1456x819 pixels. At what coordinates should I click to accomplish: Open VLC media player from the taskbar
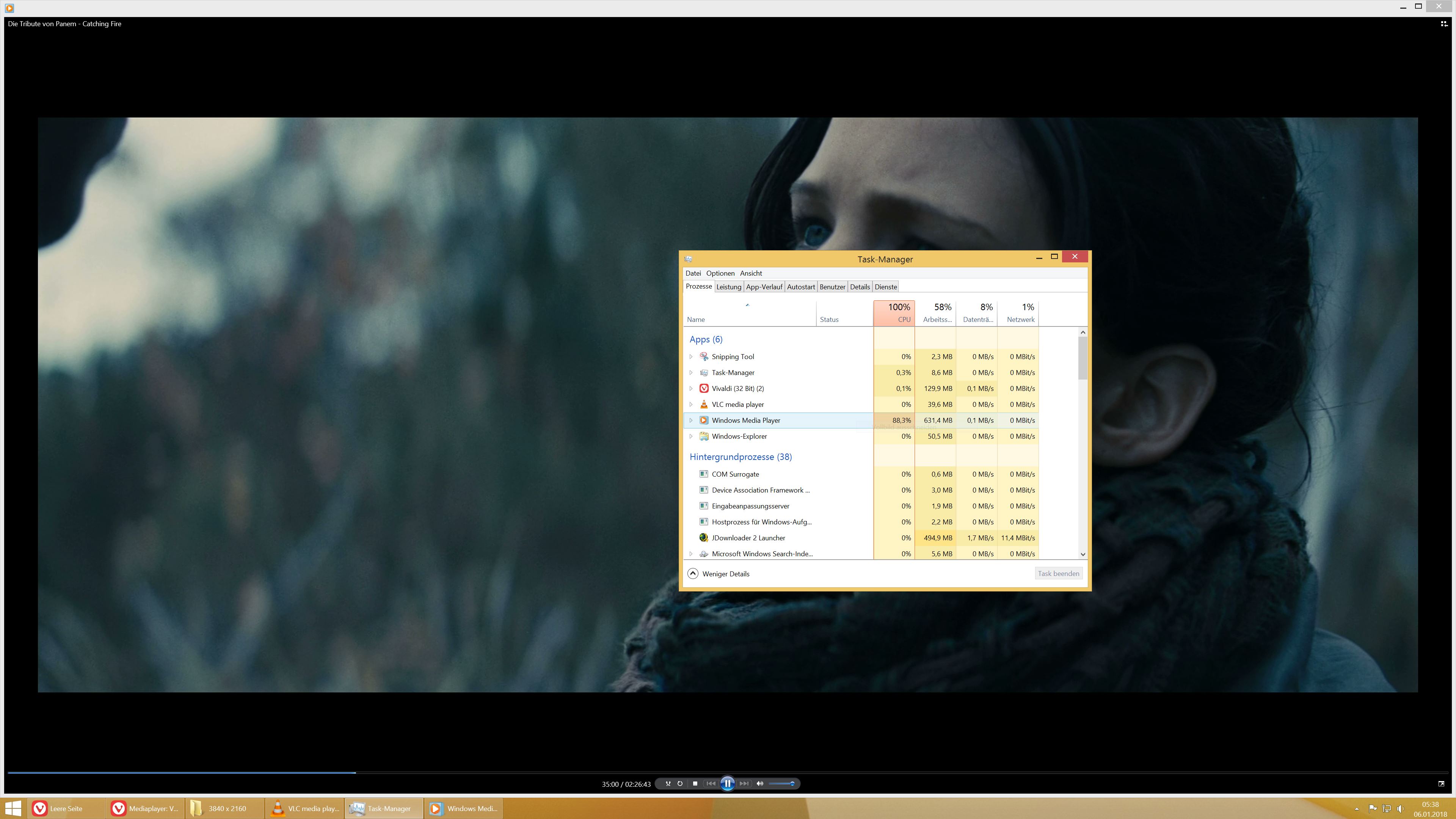click(x=305, y=808)
